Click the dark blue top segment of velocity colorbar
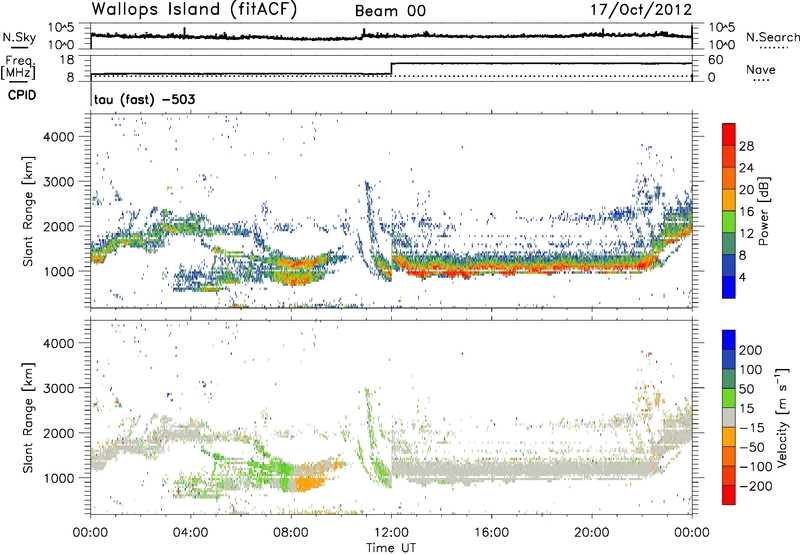The width and height of the screenshot is (800, 554). (x=729, y=340)
